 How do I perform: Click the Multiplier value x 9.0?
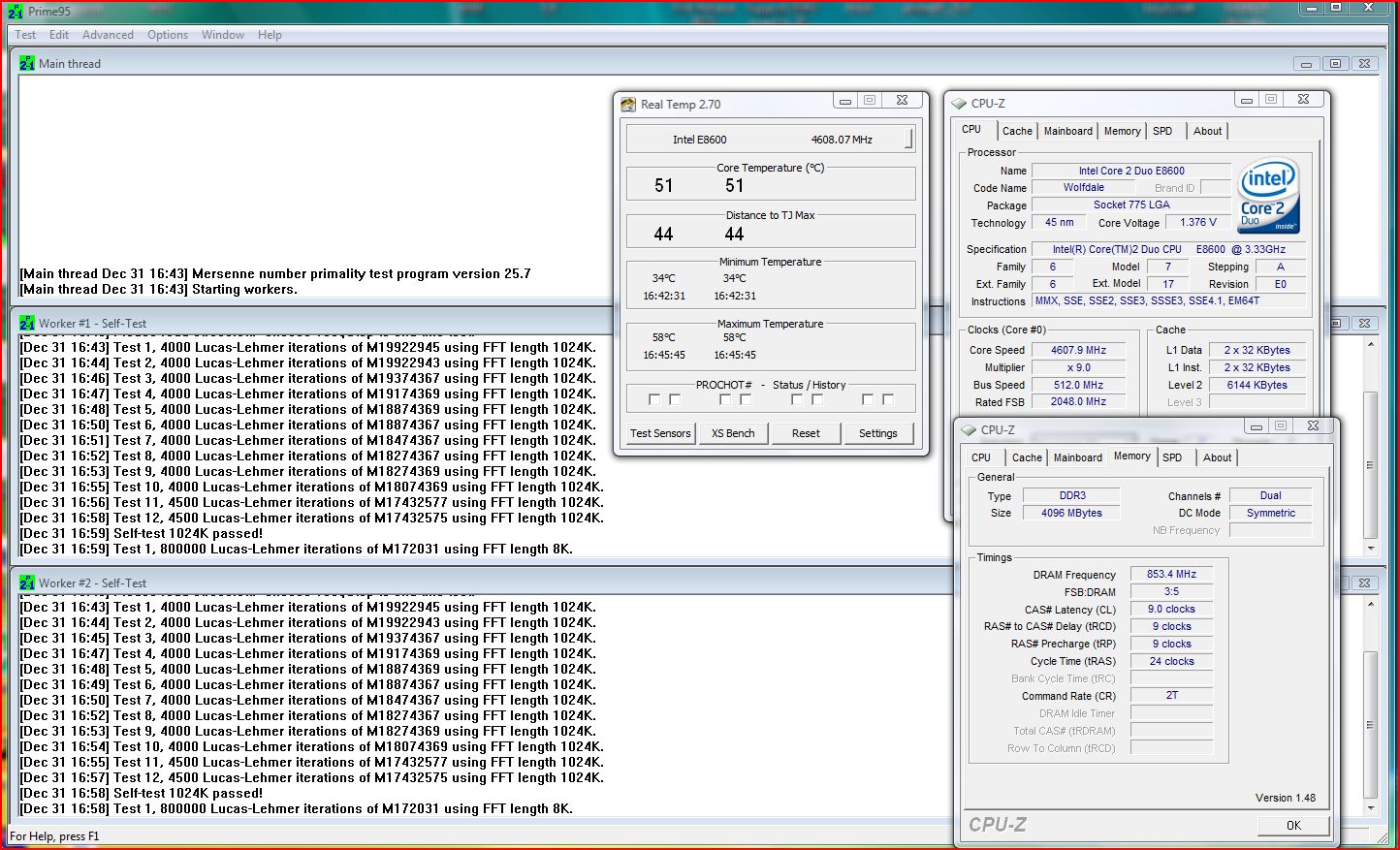coord(1078,367)
